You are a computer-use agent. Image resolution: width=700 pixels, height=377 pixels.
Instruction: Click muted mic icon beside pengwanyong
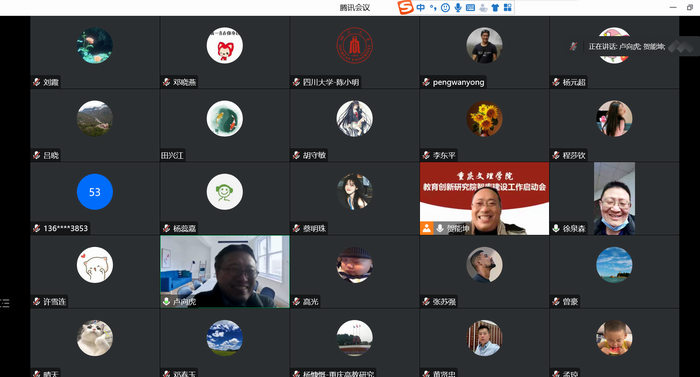click(x=426, y=82)
